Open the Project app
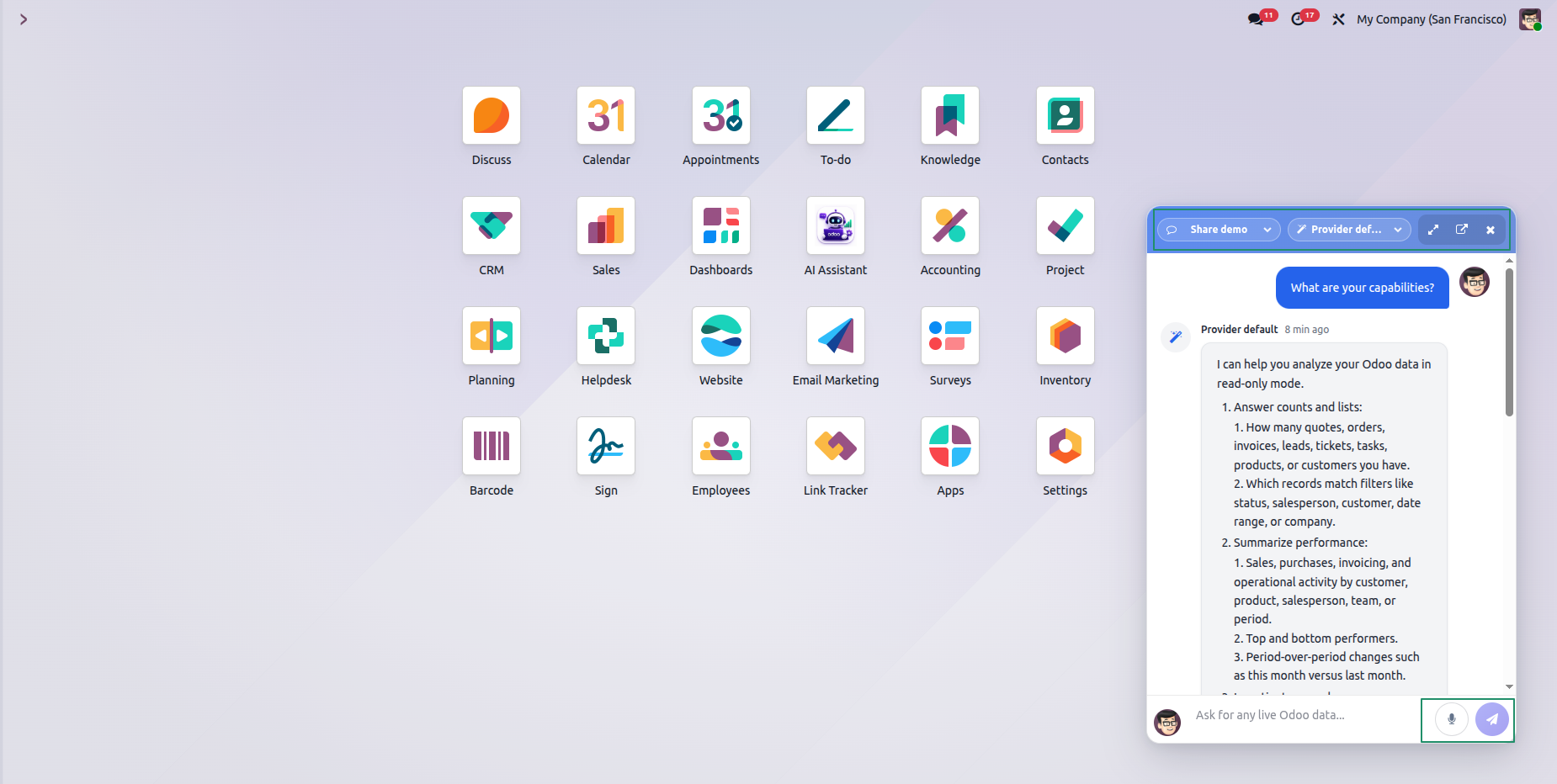Viewport: 1557px width, 784px height. [x=1065, y=225]
